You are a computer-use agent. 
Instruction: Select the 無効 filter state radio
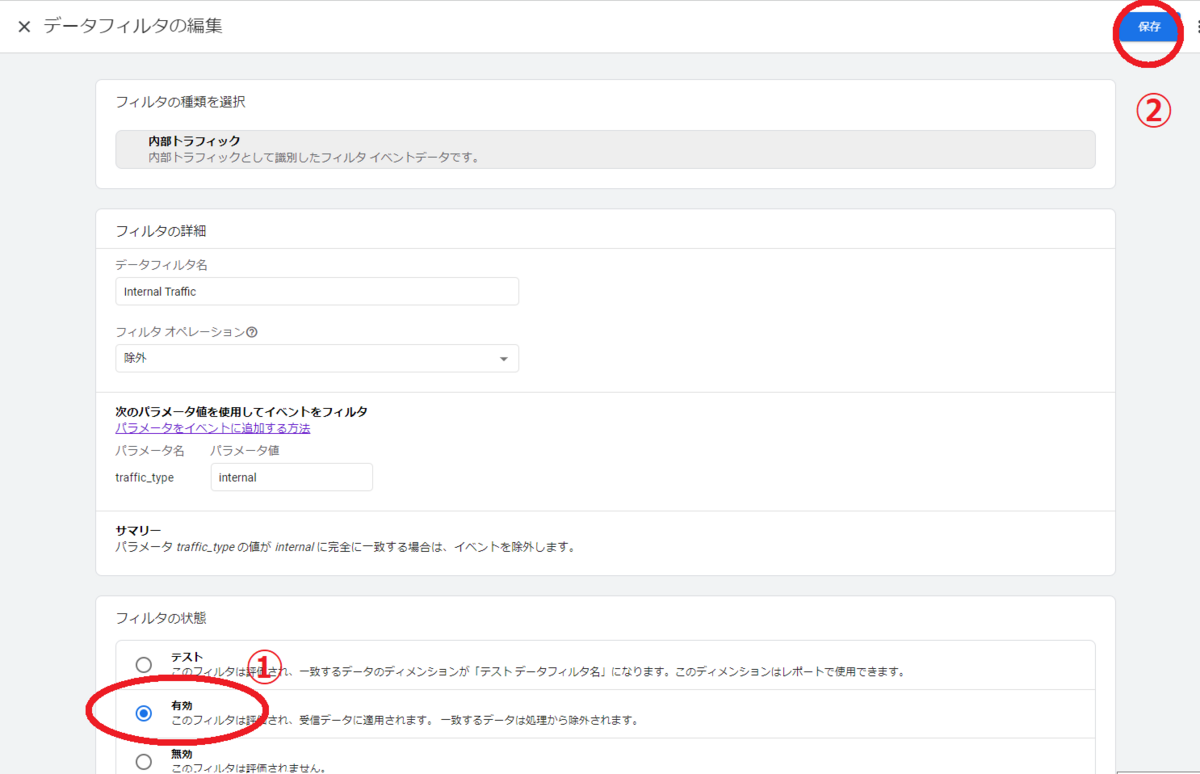point(144,761)
